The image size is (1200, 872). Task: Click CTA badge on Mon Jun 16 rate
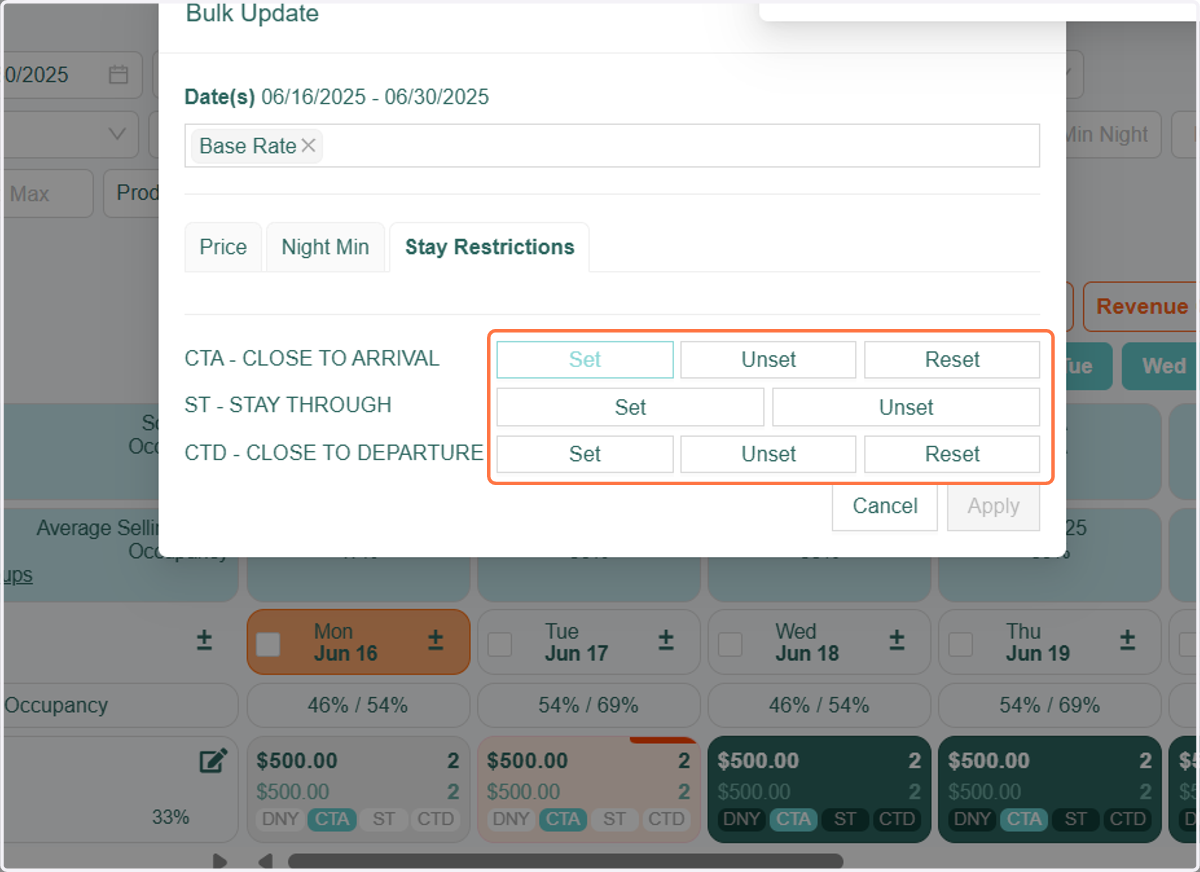click(x=333, y=819)
